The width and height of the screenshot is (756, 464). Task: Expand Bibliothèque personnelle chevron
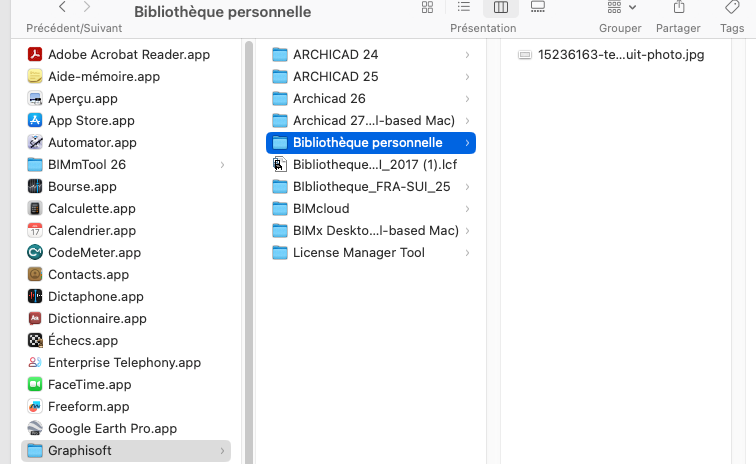click(467, 143)
